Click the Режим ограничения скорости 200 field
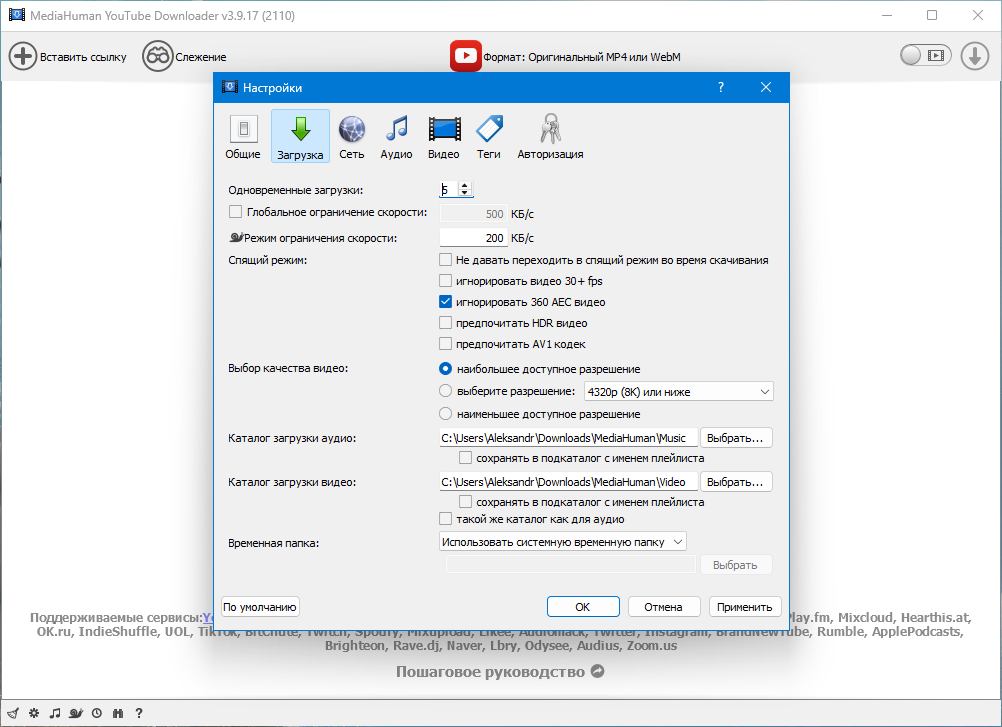 [474, 238]
